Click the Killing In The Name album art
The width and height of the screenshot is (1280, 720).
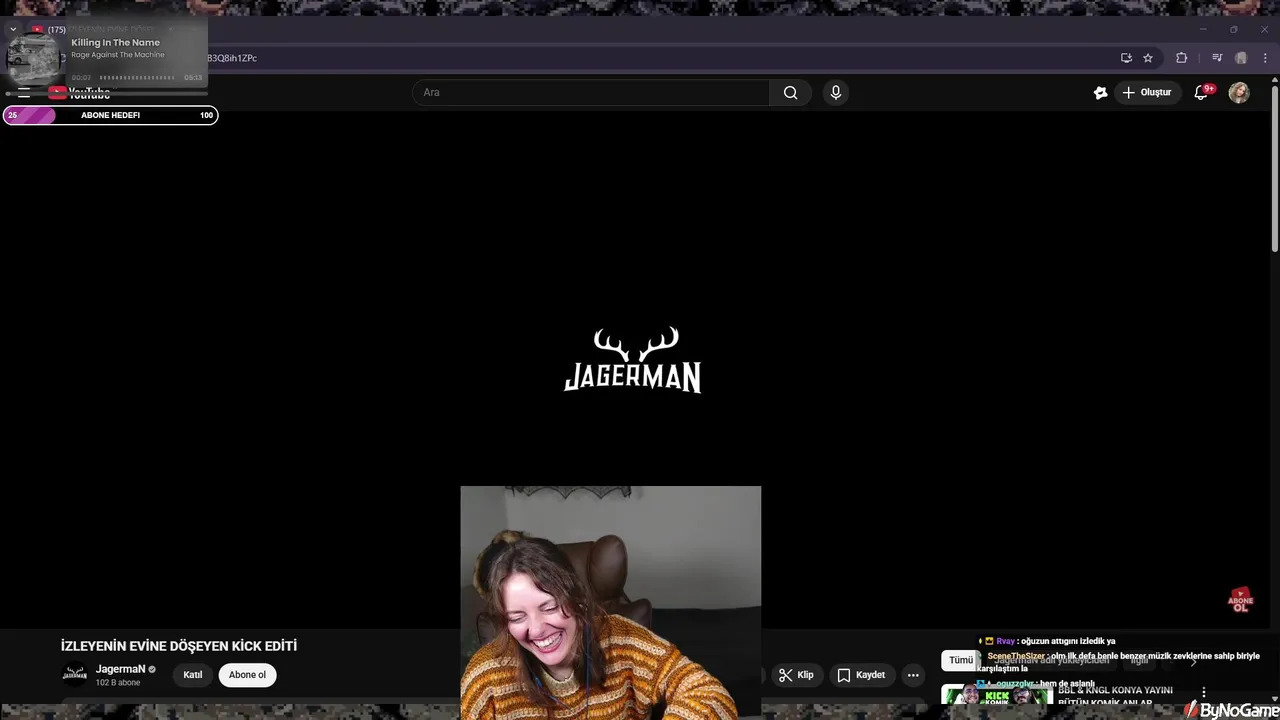coord(34,60)
